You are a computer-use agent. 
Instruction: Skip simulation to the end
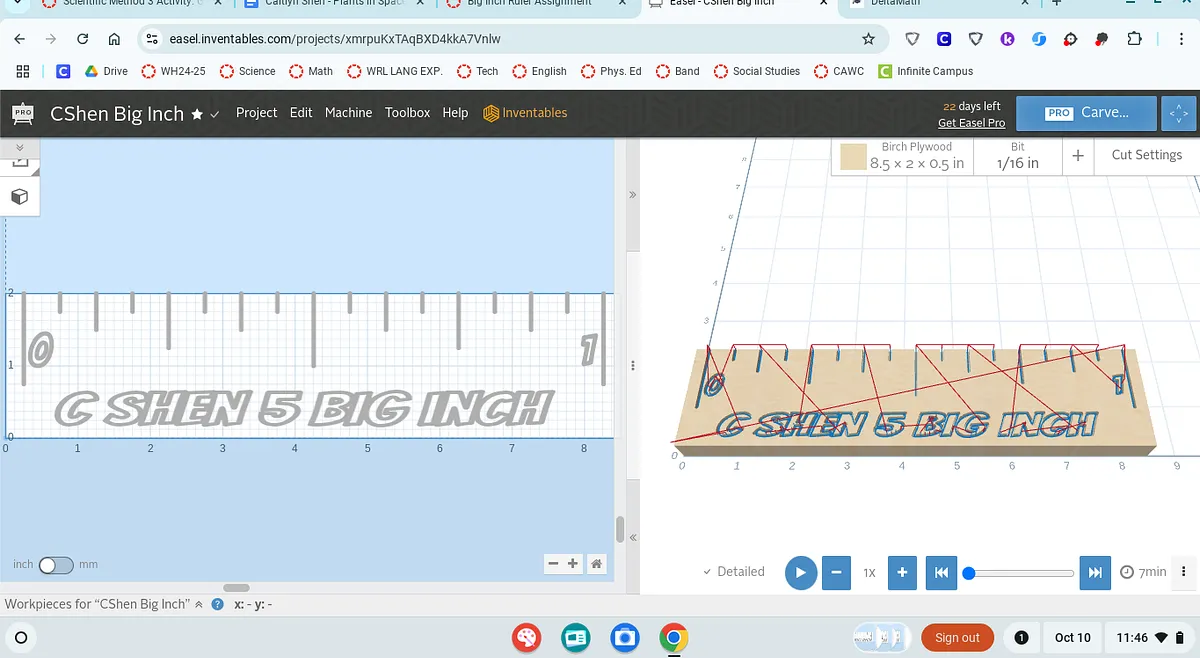coord(1095,573)
